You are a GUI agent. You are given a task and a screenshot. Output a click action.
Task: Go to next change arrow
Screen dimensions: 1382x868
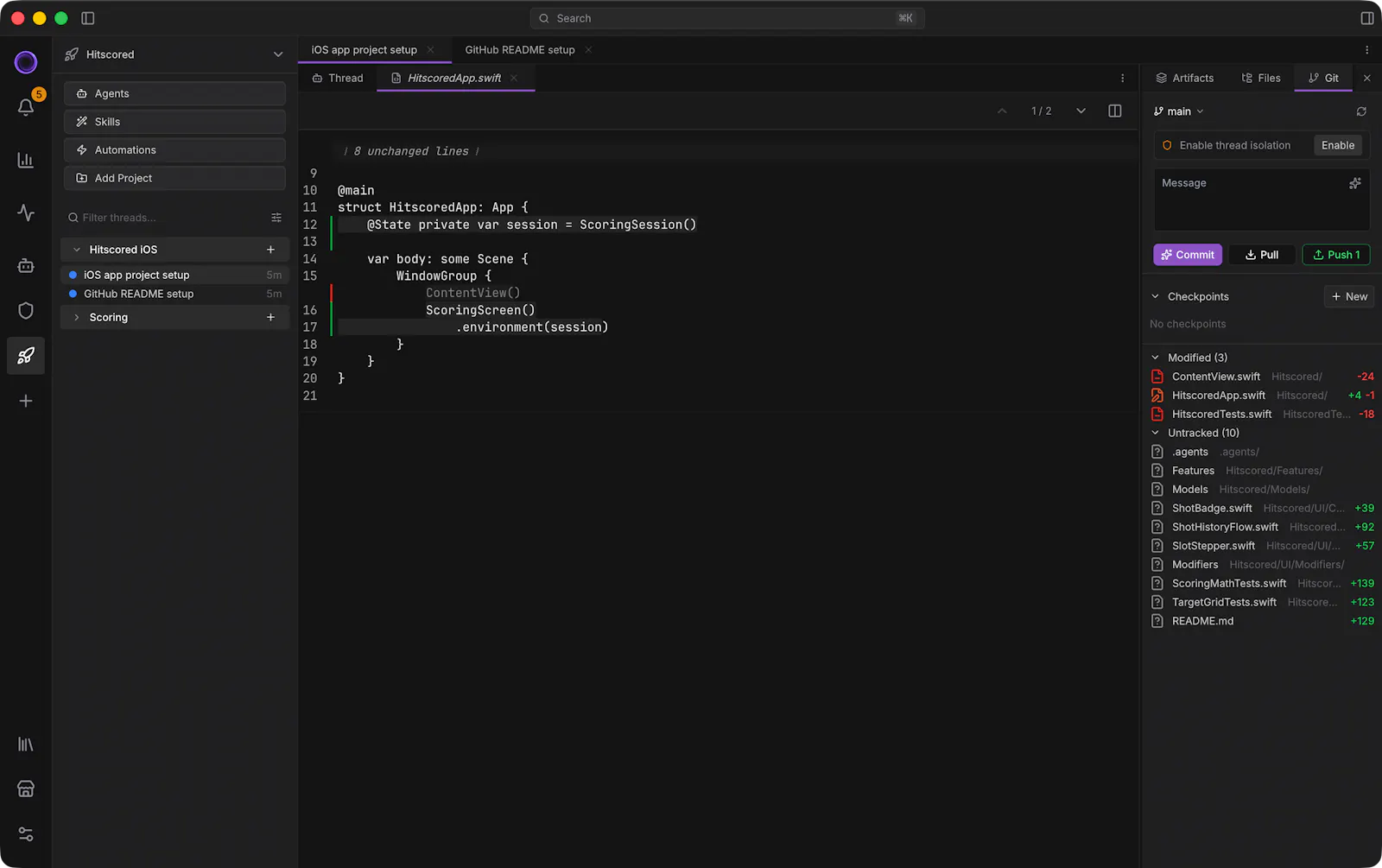coord(1081,111)
